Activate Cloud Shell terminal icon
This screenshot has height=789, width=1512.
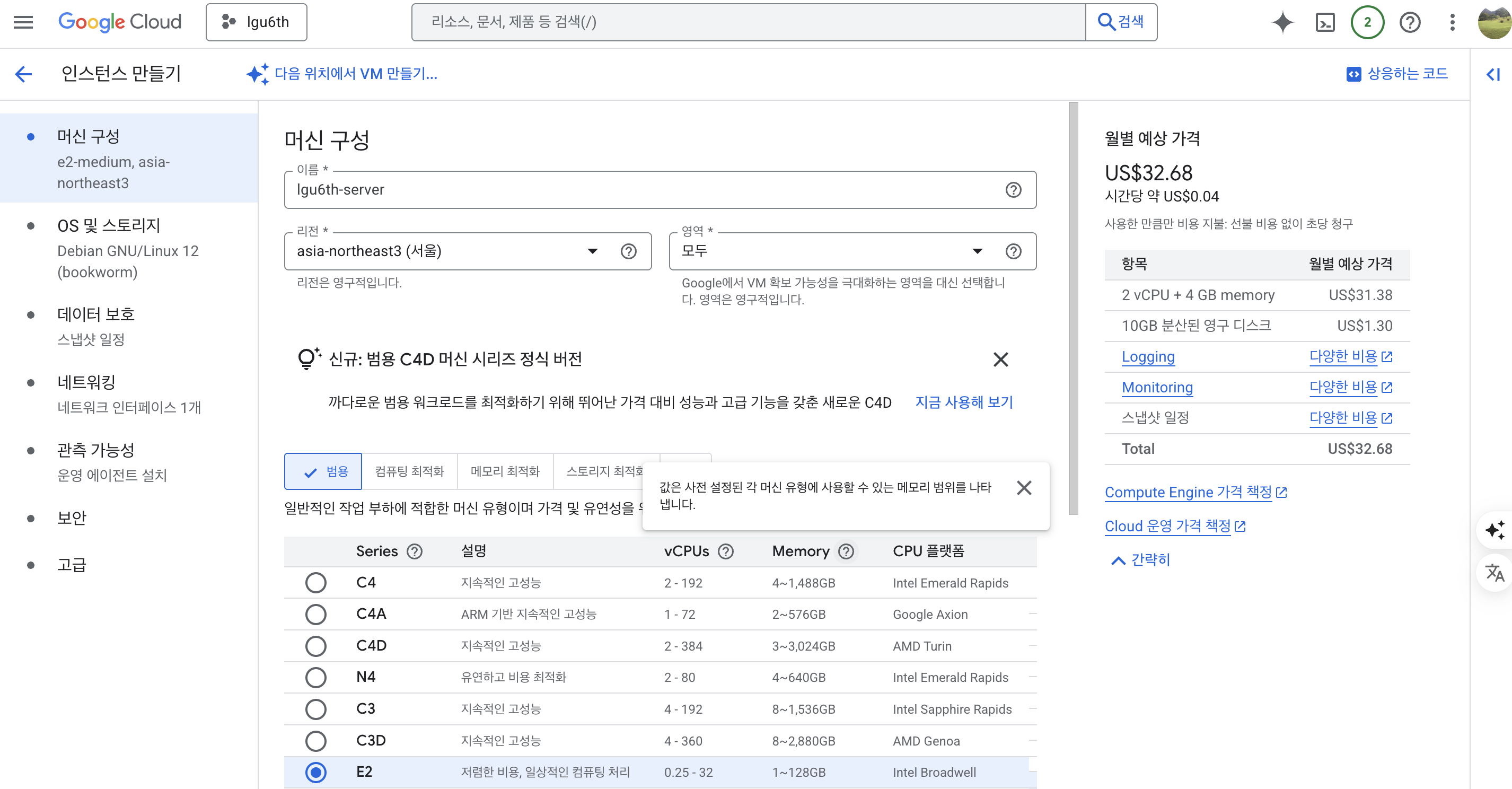tap(1325, 22)
